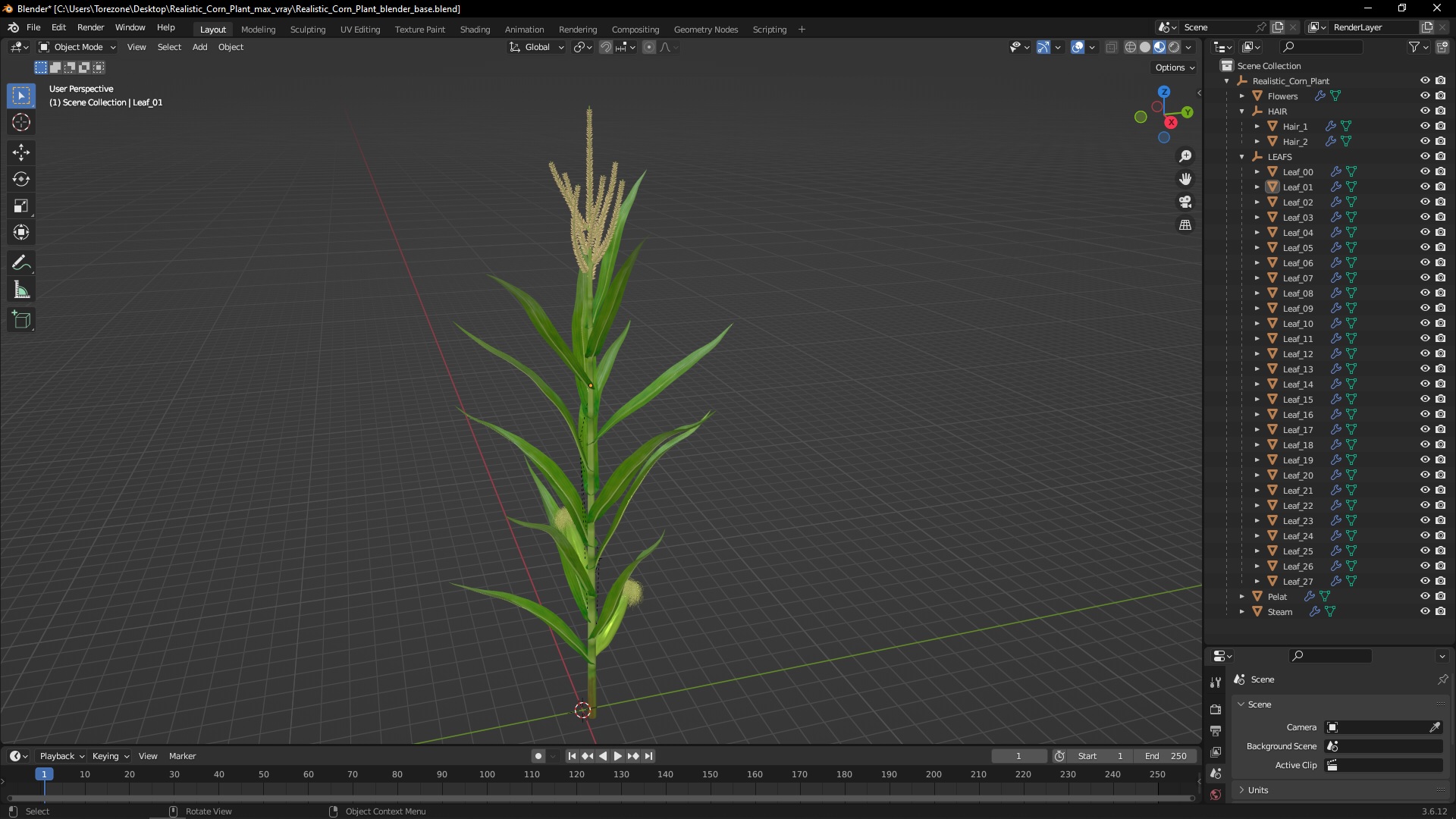Select rendered viewport shading

(x=1174, y=47)
